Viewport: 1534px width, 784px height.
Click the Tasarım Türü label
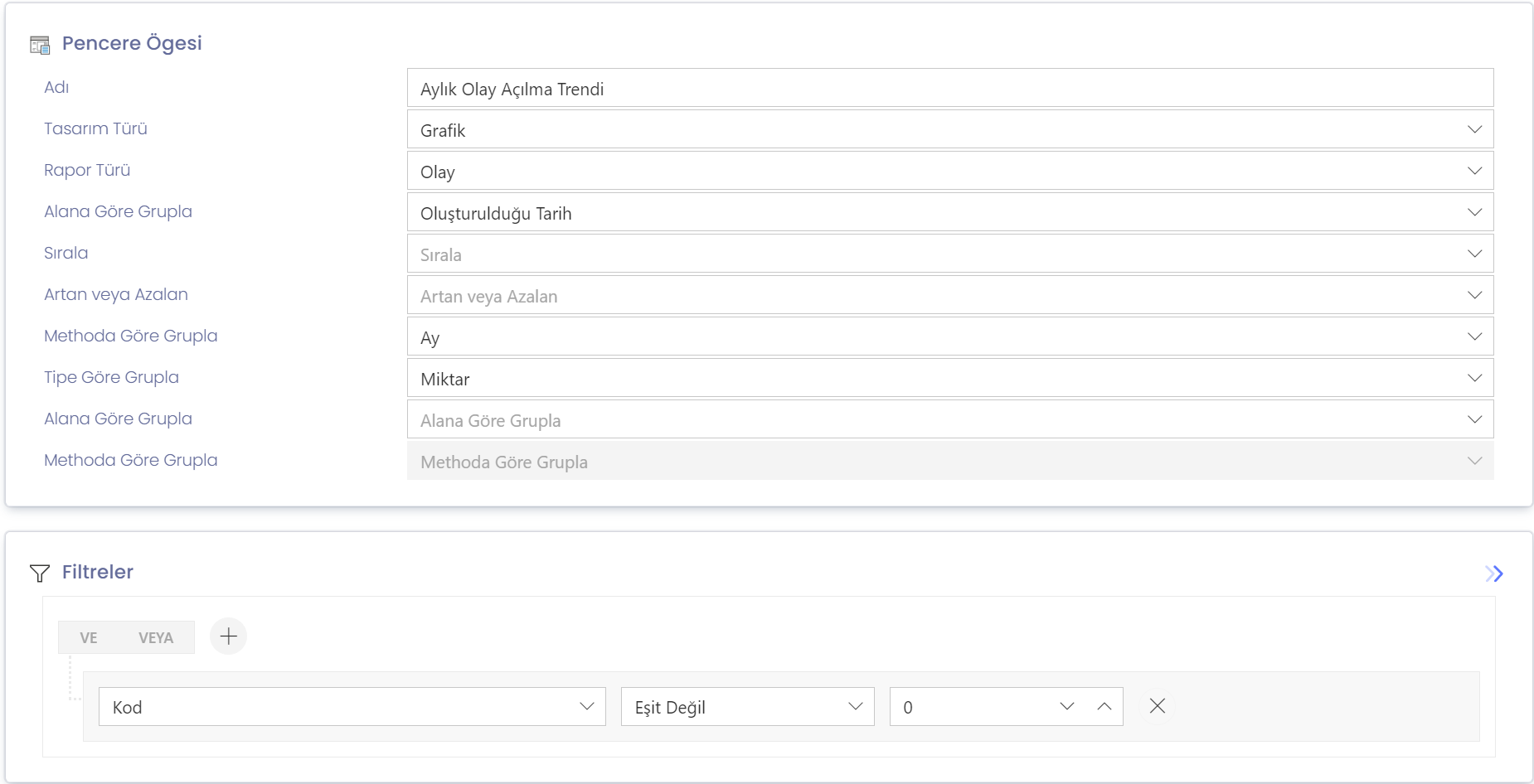coord(95,128)
